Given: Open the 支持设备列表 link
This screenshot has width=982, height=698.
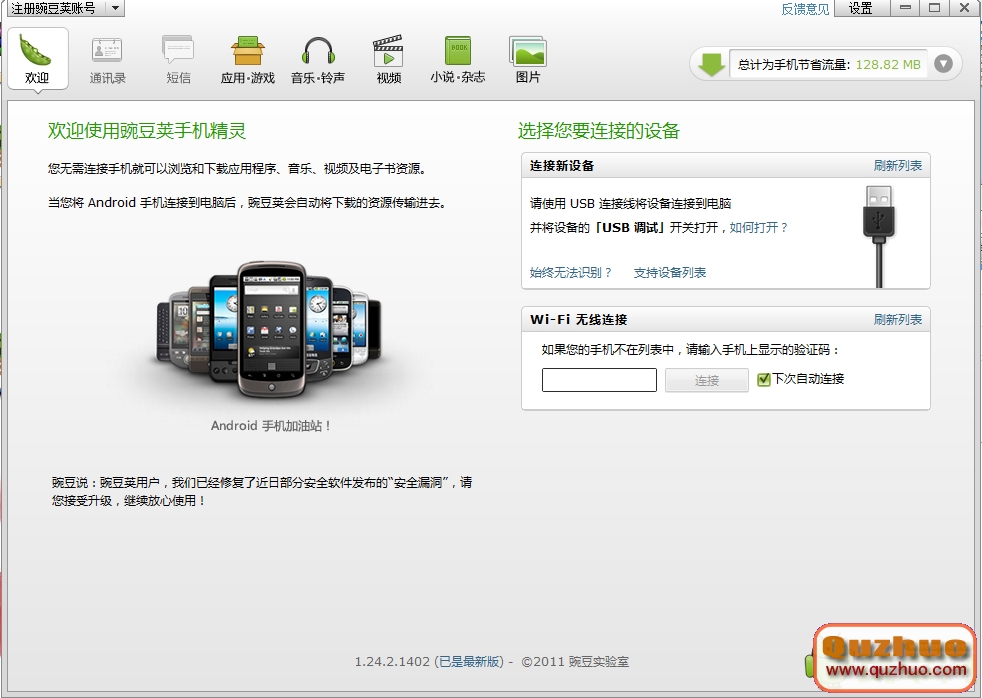Looking at the screenshot, I should (669, 272).
